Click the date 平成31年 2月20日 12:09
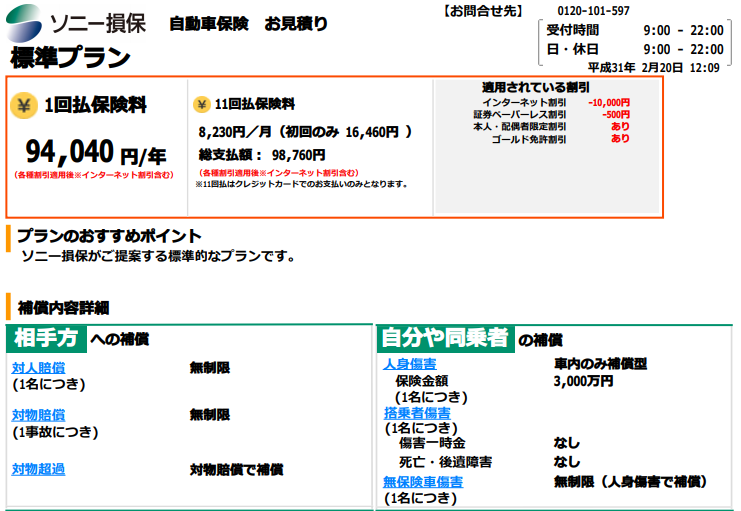This screenshot has height=511, width=741. pos(654,68)
